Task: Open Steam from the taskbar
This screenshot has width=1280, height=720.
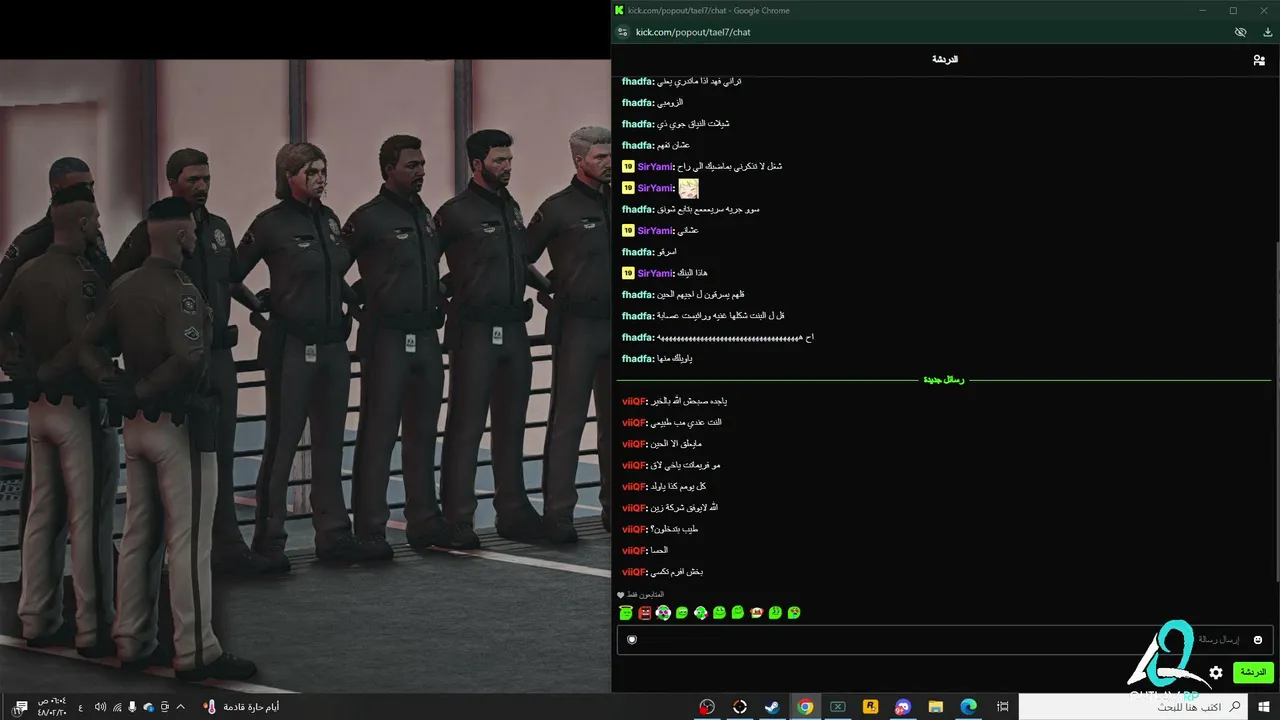Action: (772, 707)
